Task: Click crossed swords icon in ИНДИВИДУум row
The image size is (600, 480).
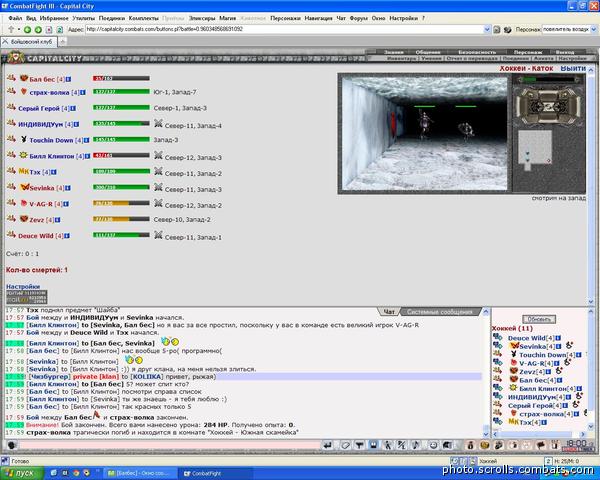Action: [x=158, y=124]
